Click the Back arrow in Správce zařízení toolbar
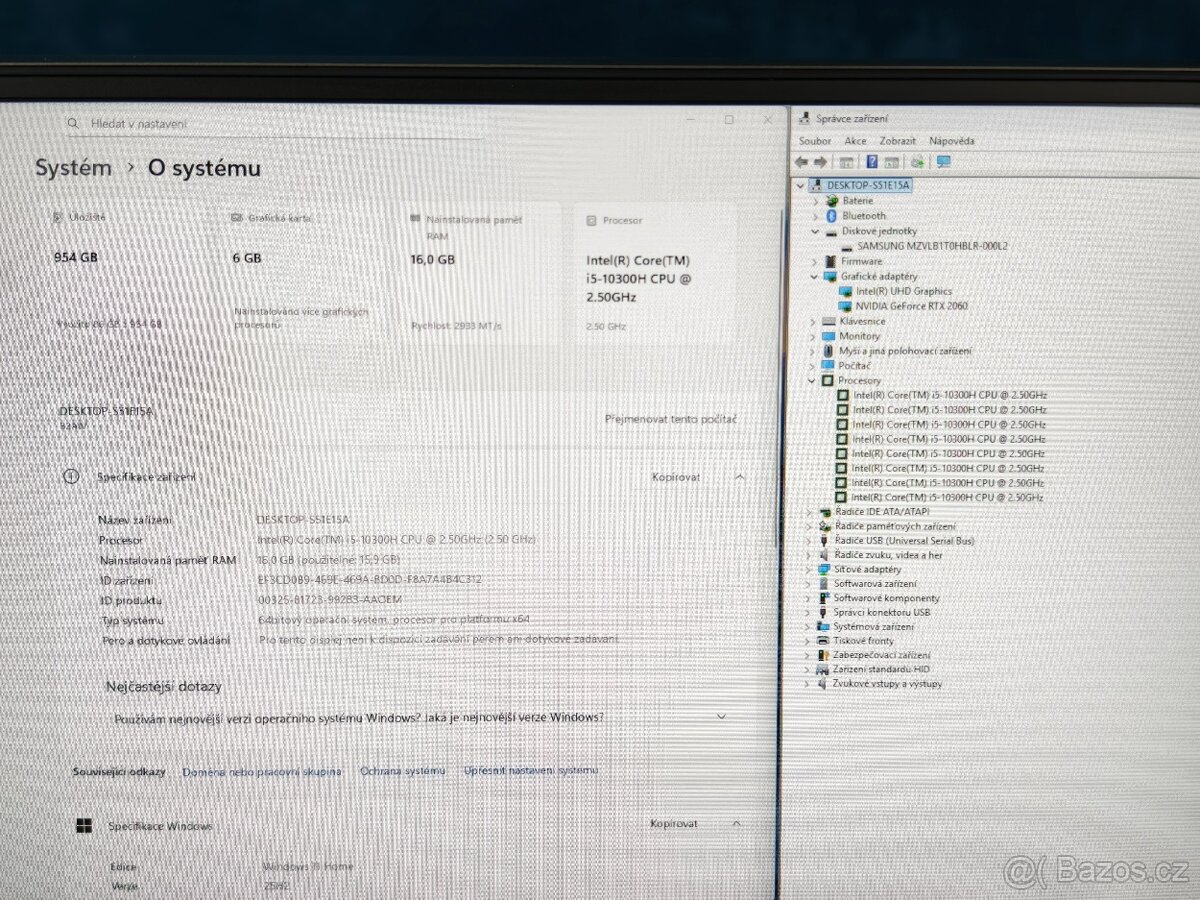The width and height of the screenshot is (1200, 900). tap(801, 162)
